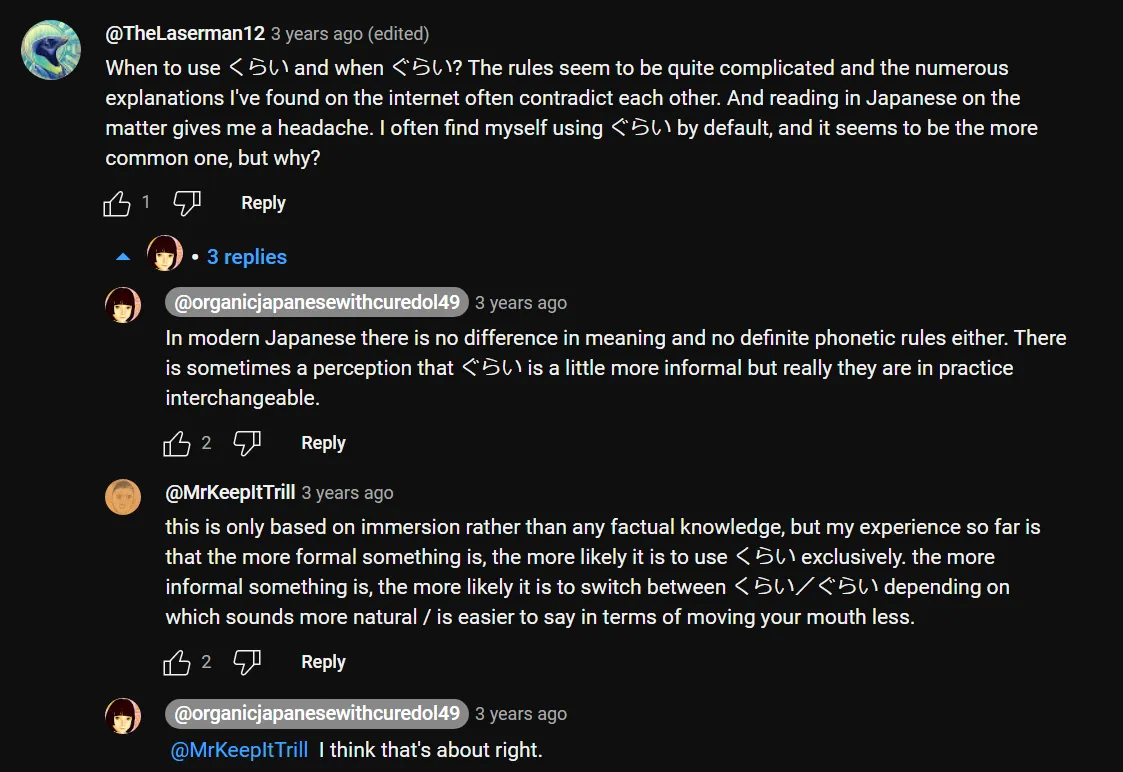Reply to TheLaserman12's comment

coord(263,203)
